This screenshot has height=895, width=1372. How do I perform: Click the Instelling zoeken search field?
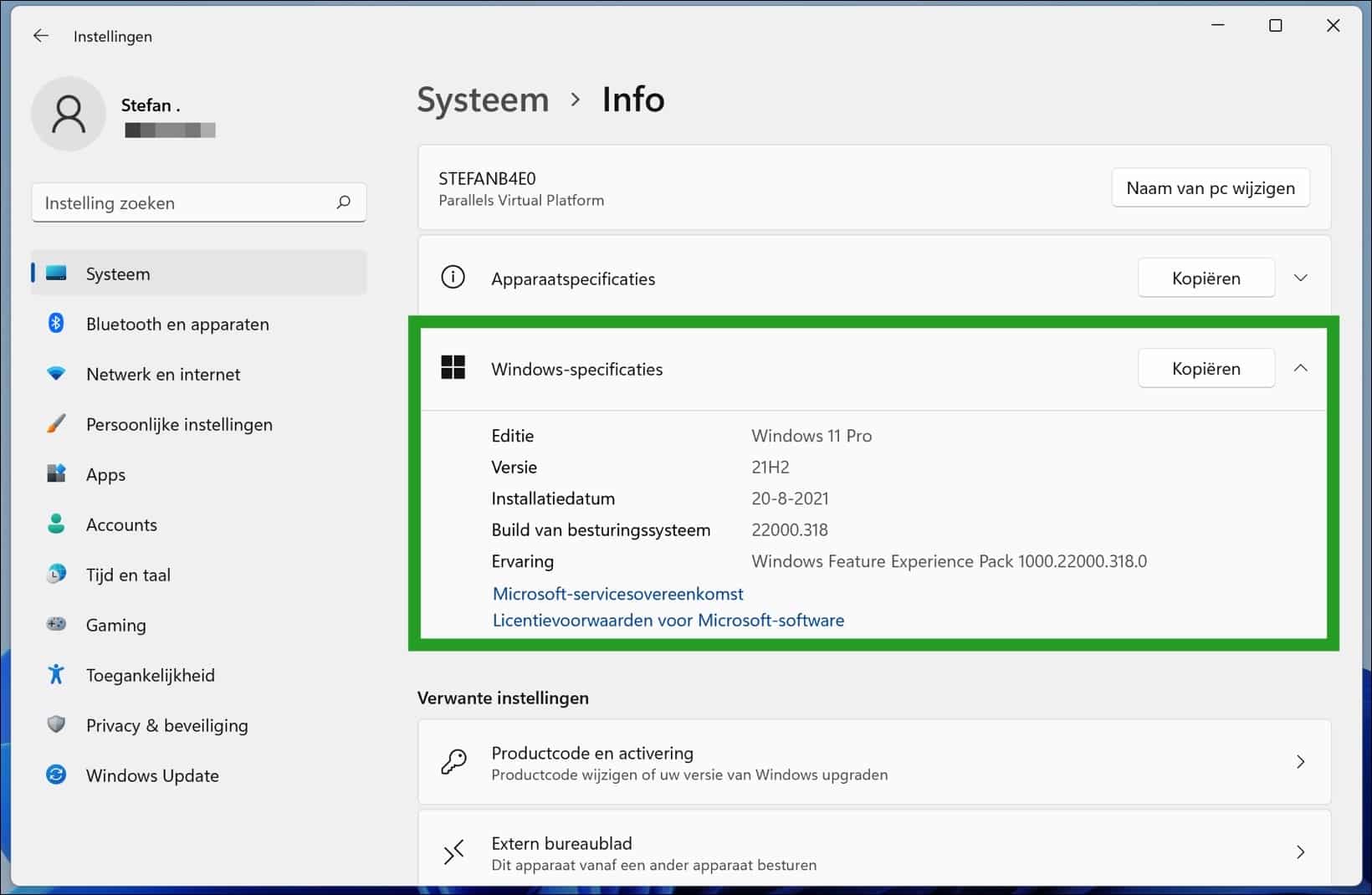(199, 202)
